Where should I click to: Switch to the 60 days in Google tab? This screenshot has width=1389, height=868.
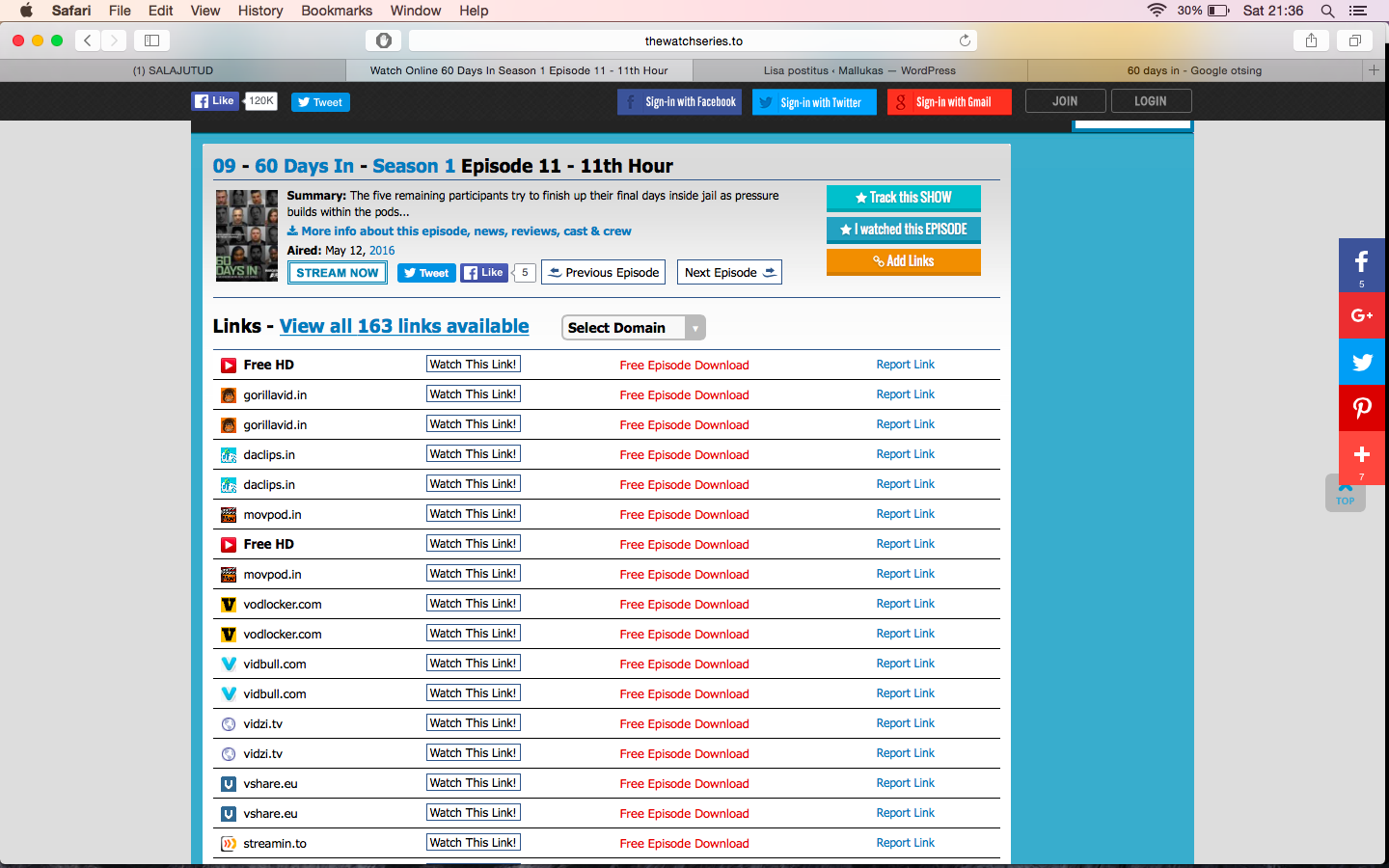click(x=1194, y=70)
